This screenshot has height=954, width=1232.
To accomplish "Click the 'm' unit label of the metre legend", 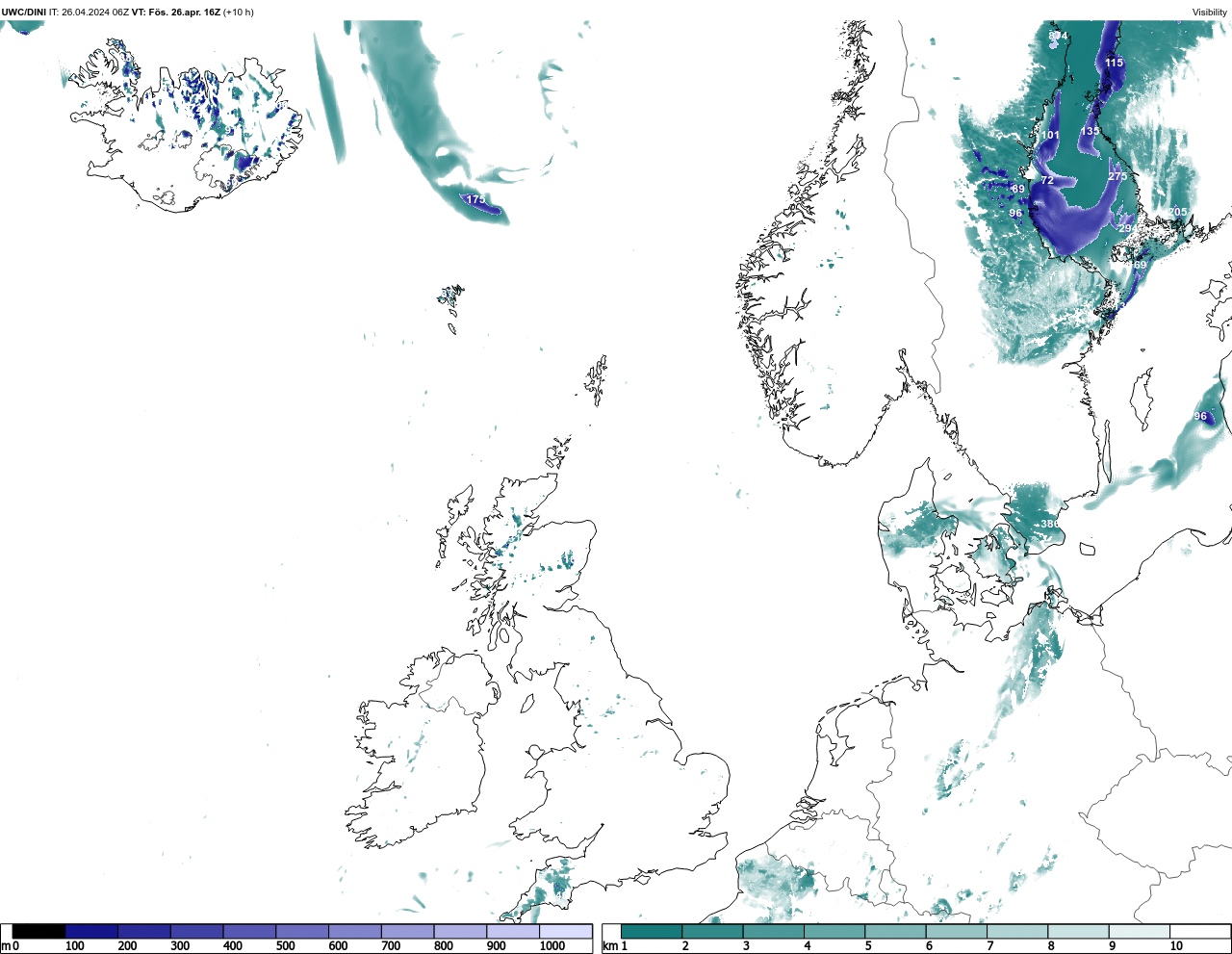I will click(x=6, y=946).
